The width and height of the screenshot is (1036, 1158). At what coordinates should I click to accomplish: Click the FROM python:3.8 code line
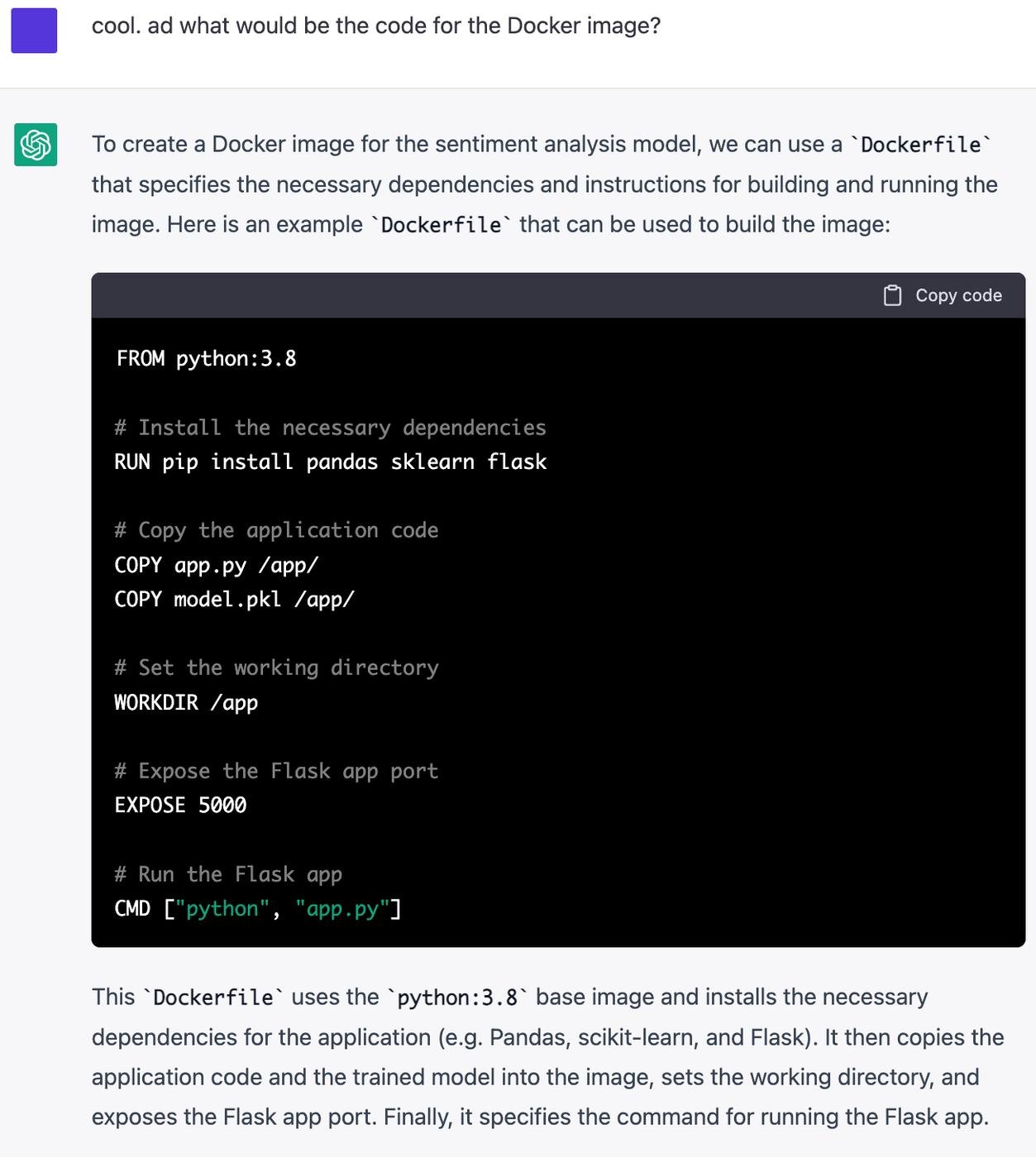(206, 358)
